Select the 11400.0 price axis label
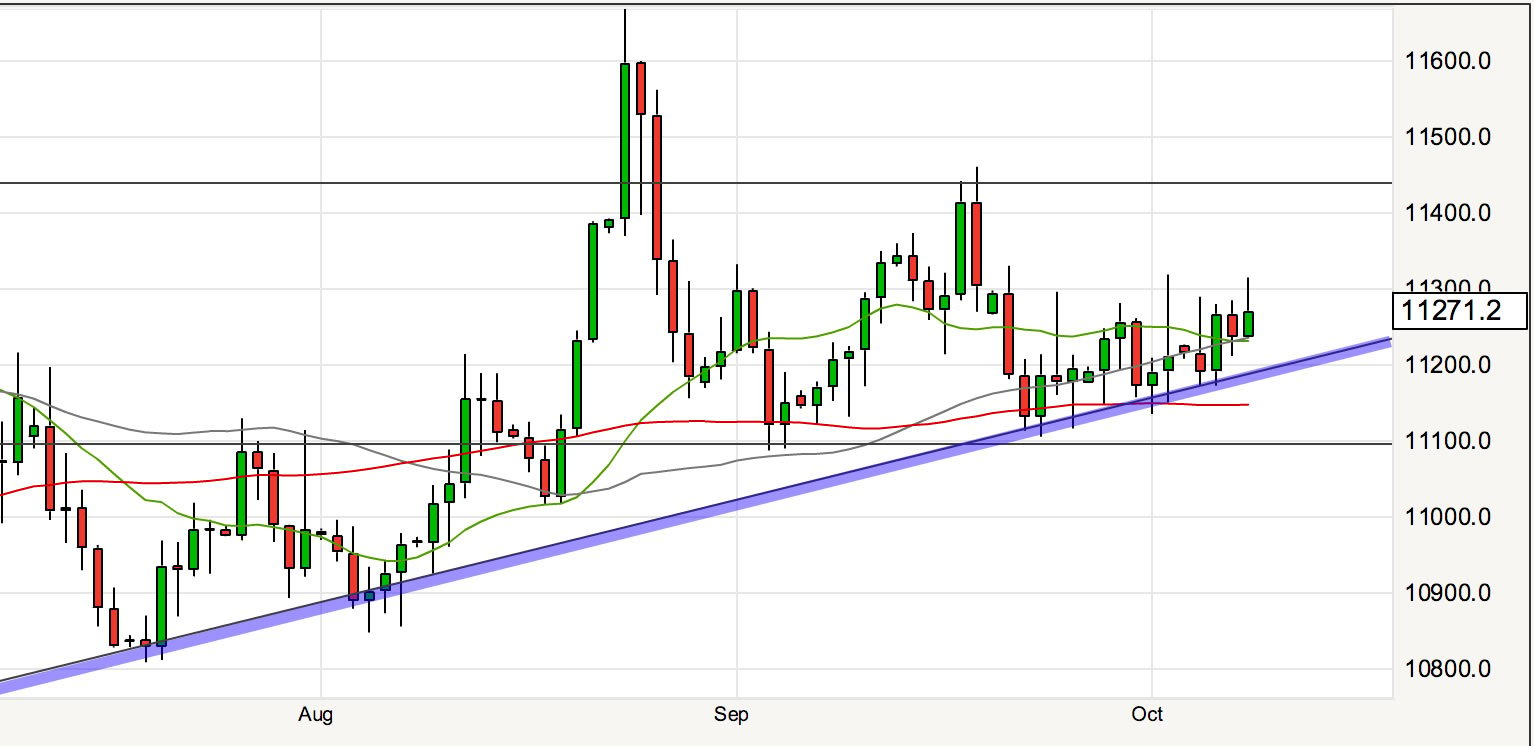This screenshot has height=746, width=1534. [1448, 213]
